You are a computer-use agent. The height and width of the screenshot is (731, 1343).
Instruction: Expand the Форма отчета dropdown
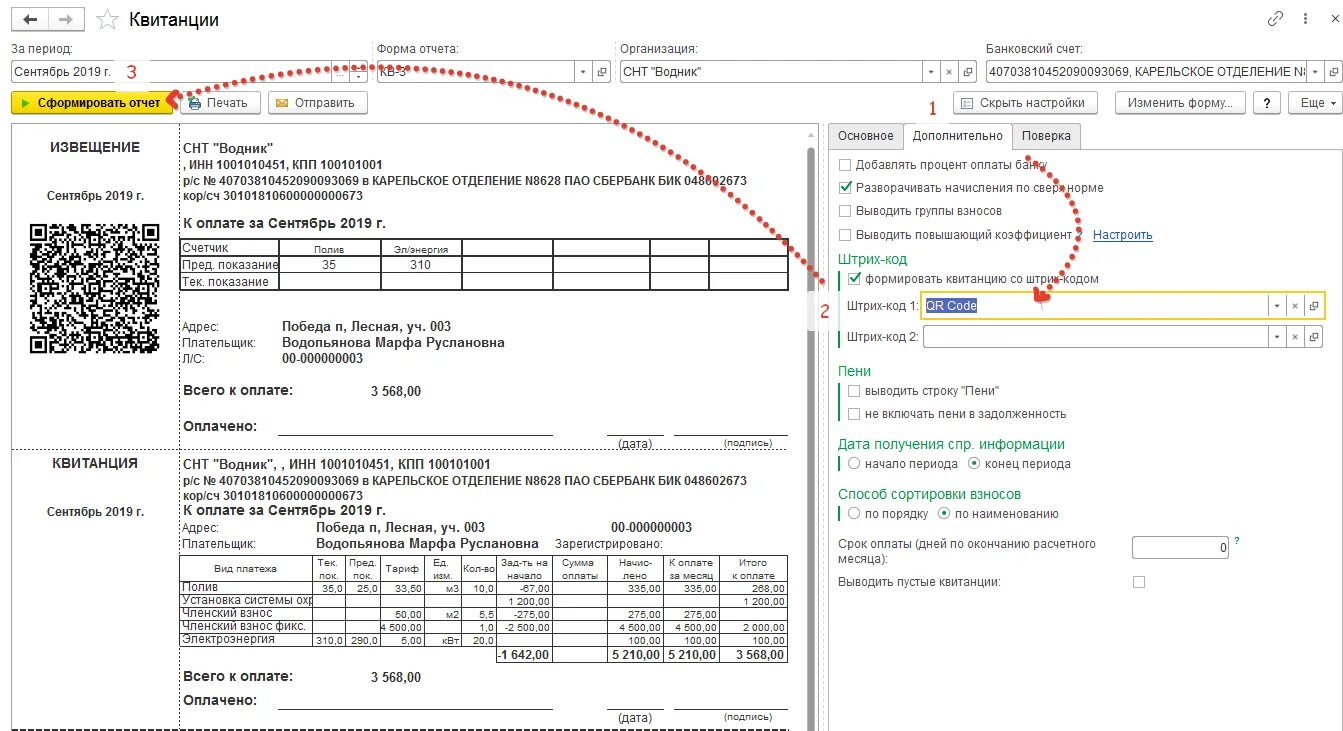coord(584,72)
